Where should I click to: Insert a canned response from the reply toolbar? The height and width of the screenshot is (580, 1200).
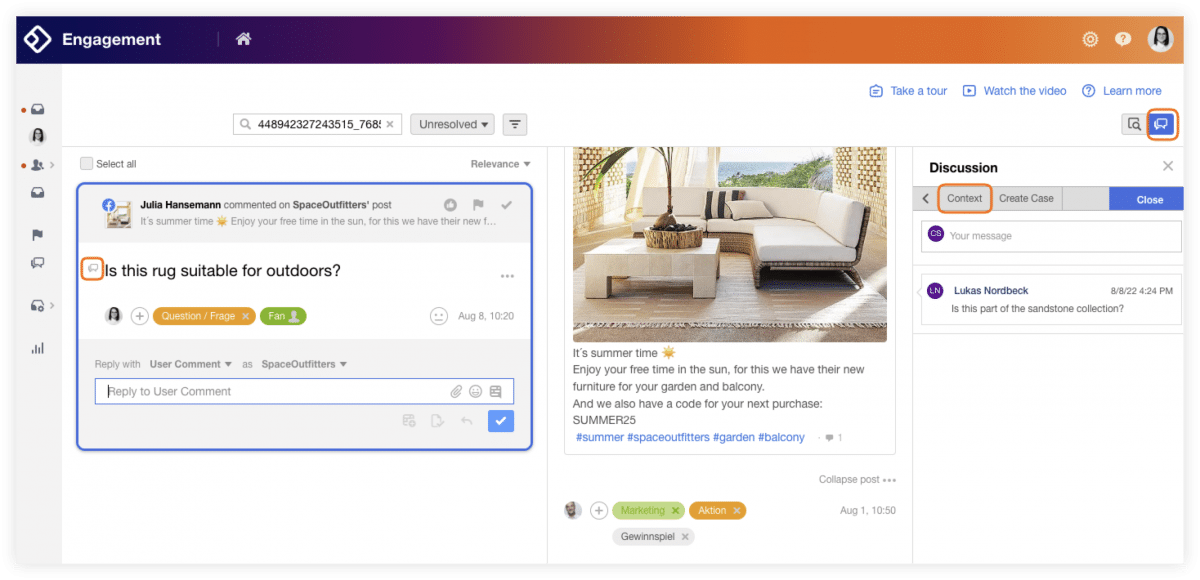tap(496, 391)
